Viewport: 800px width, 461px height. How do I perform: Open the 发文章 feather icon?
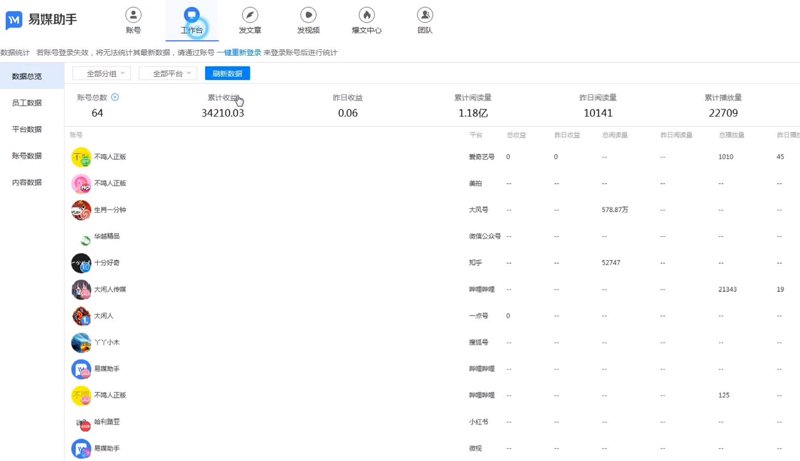[250, 15]
